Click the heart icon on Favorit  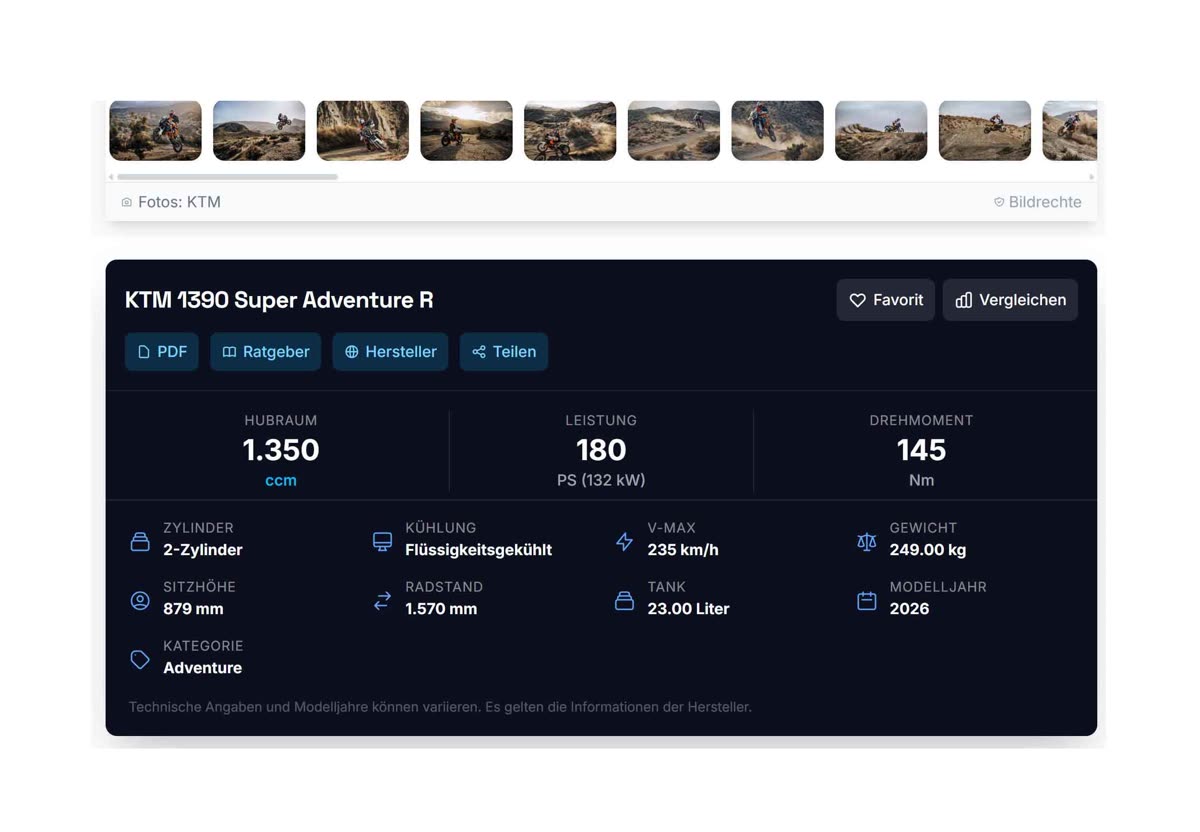point(857,300)
